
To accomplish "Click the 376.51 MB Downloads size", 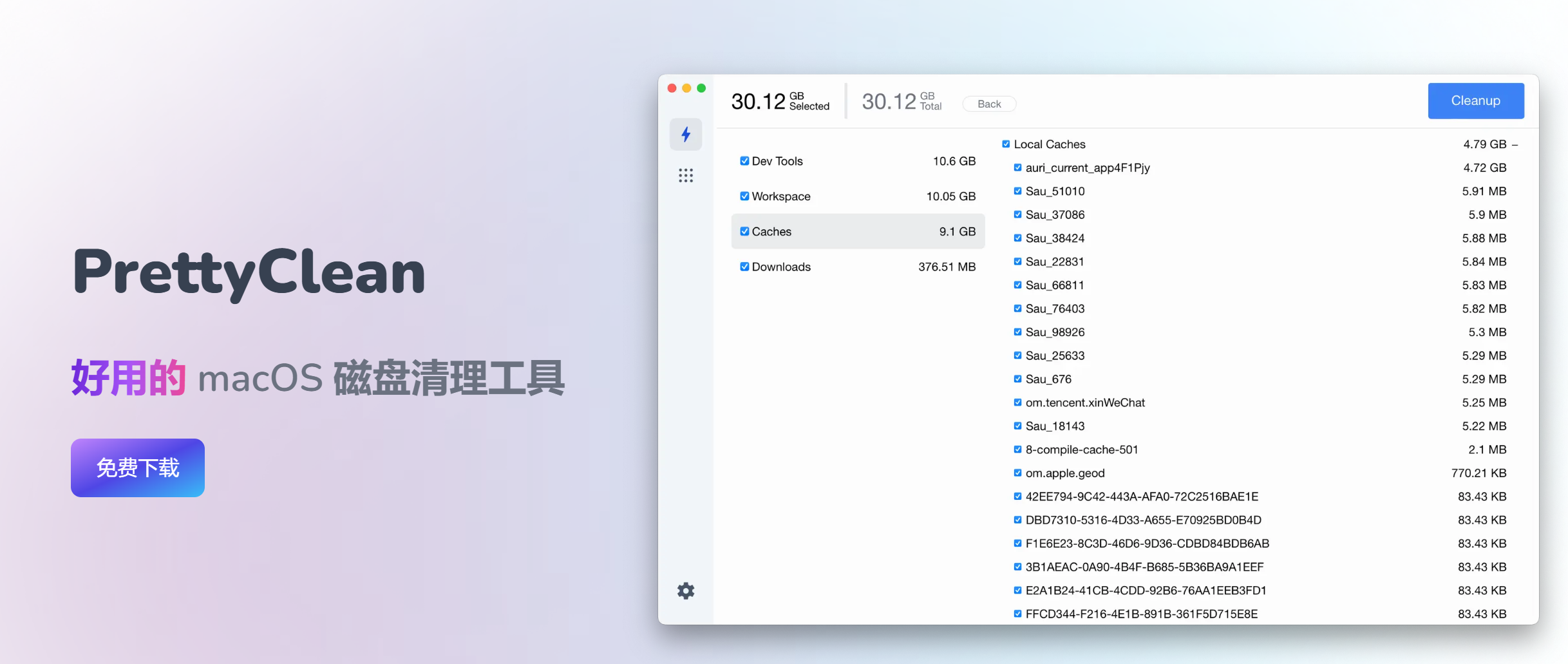I will tap(947, 267).
